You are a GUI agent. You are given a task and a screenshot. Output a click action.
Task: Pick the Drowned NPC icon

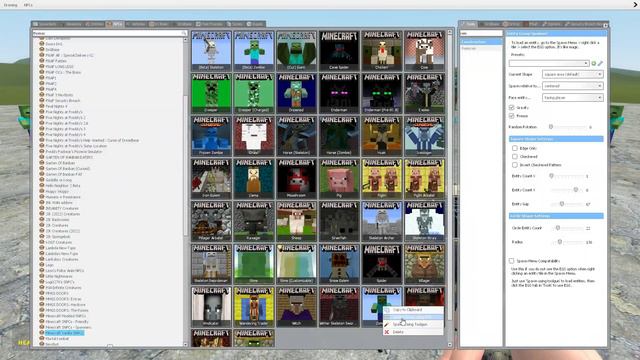coord(296,93)
